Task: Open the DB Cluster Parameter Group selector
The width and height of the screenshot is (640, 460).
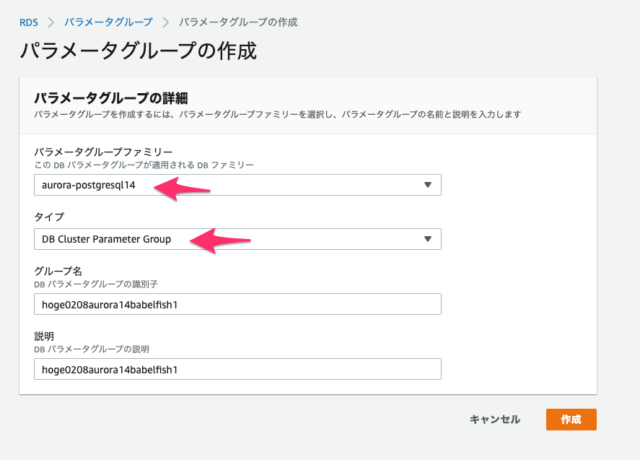Action: [238, 239]
